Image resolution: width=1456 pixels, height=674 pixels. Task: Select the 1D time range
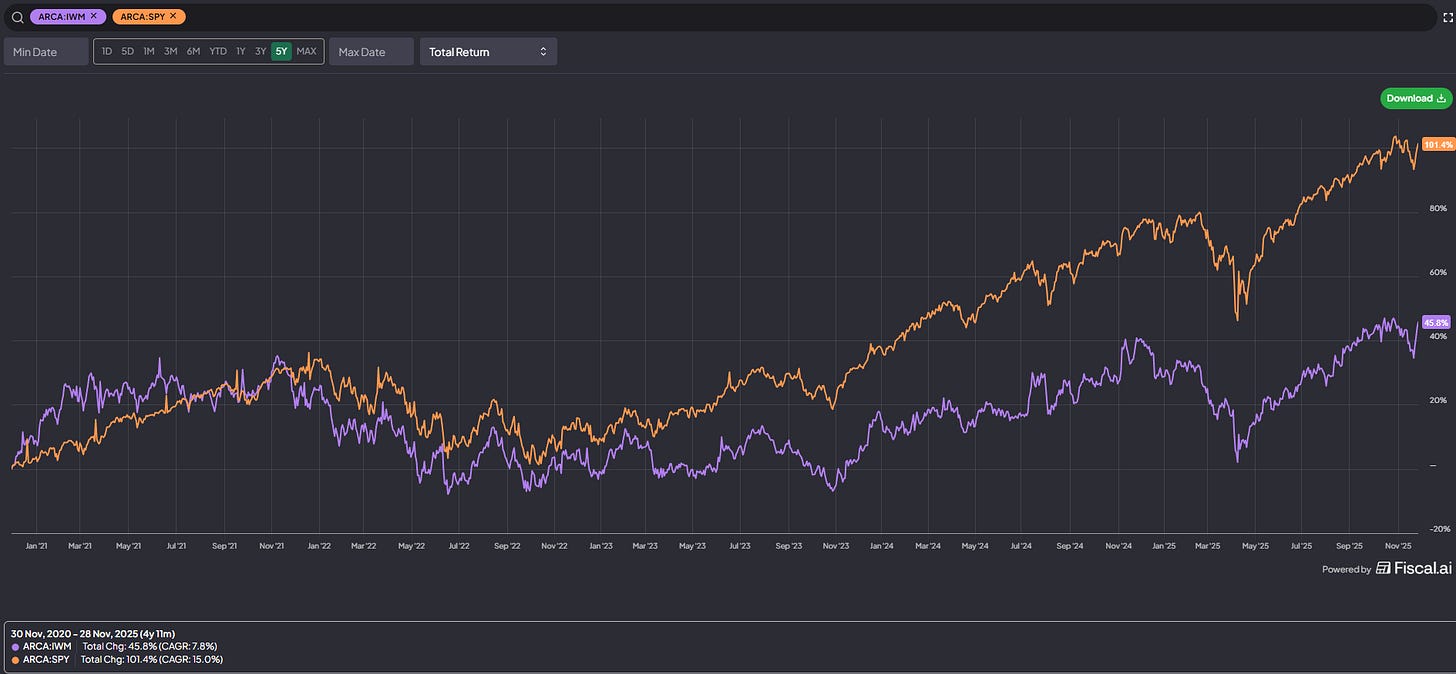106,51
